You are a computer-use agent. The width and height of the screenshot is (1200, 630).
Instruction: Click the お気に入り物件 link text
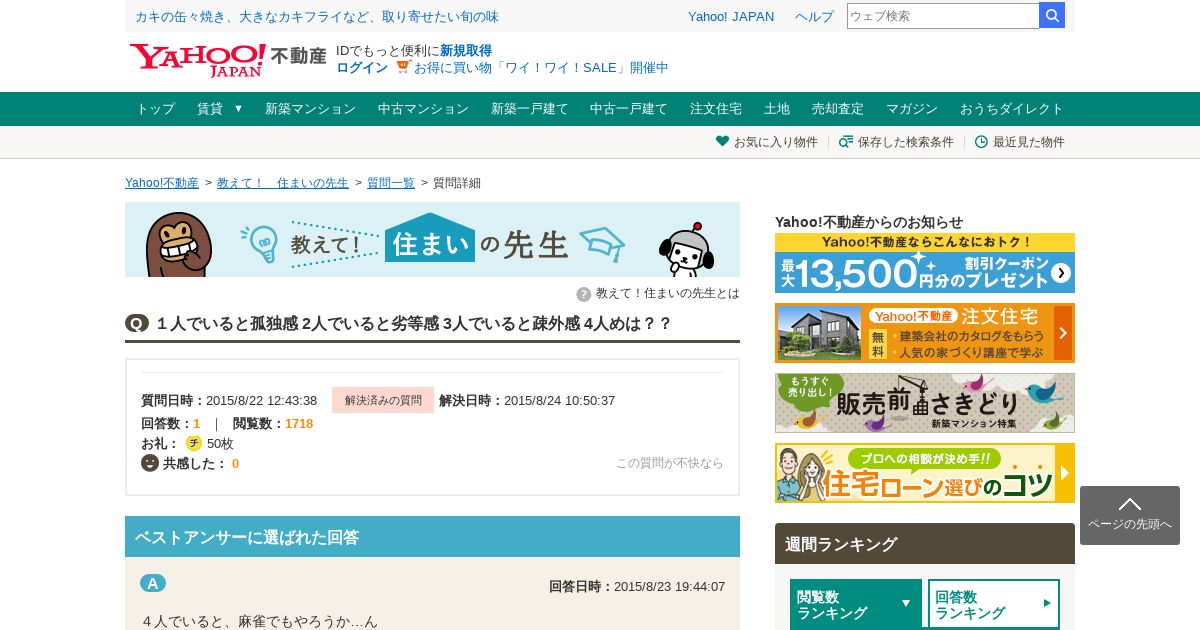point(776,142)
